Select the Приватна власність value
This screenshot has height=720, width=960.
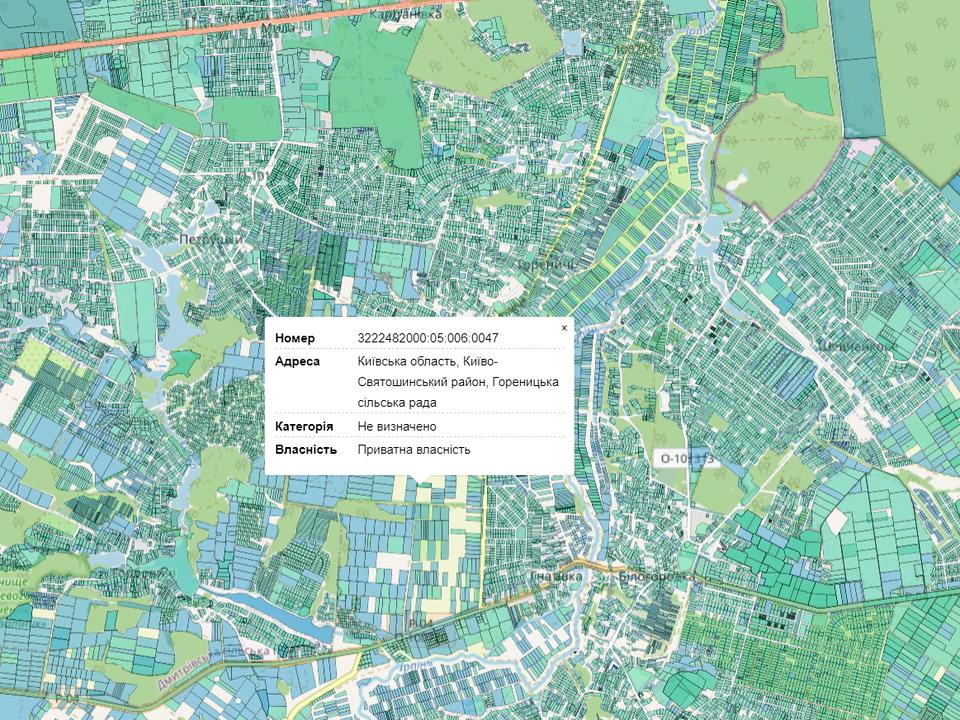pos(413,450)
